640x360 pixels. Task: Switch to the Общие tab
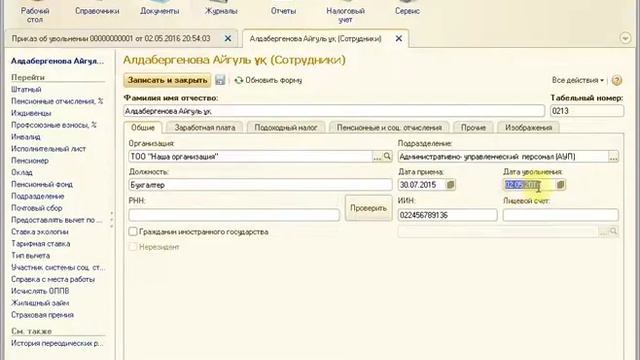pos(142,128)
